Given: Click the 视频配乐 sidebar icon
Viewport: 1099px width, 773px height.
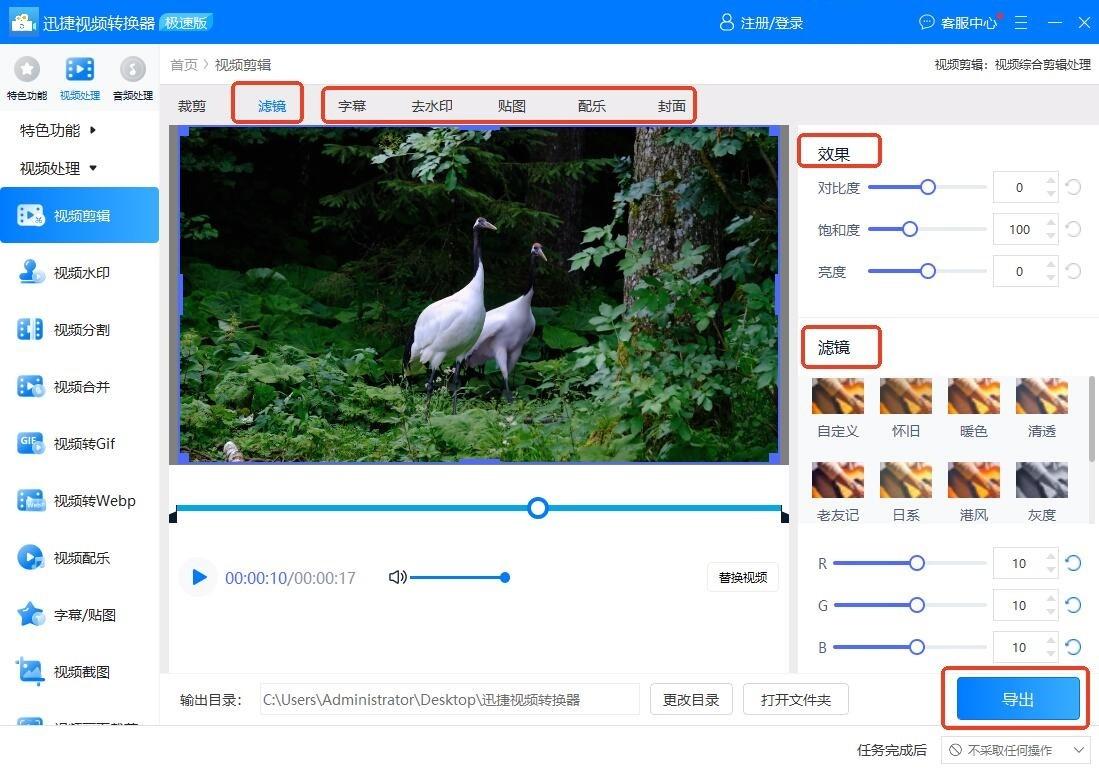Looking at the screenshot, I should click(31, 557).
